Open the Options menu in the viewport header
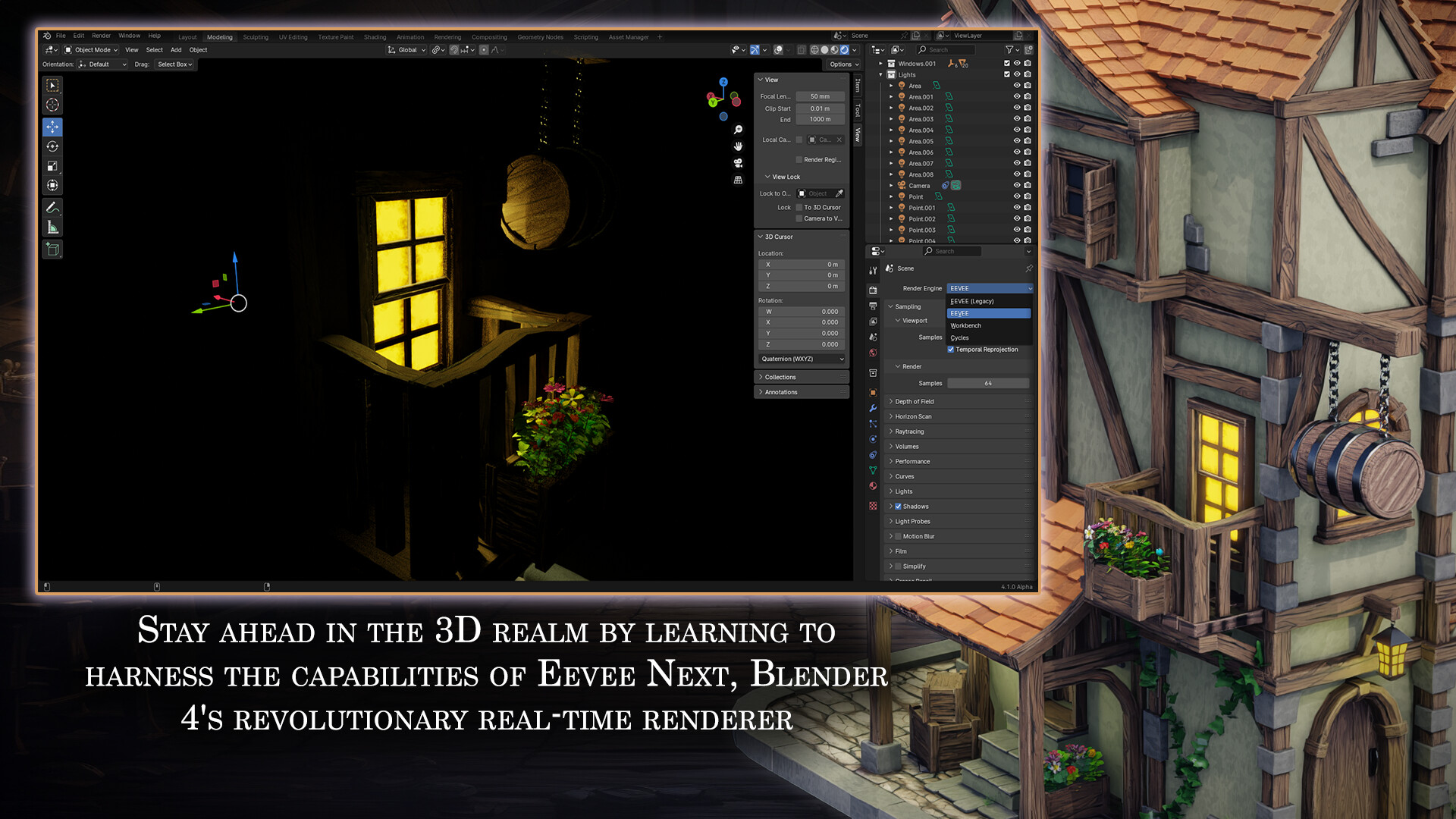This screenshot has height=819, width=1456. [x=842, y=64]
